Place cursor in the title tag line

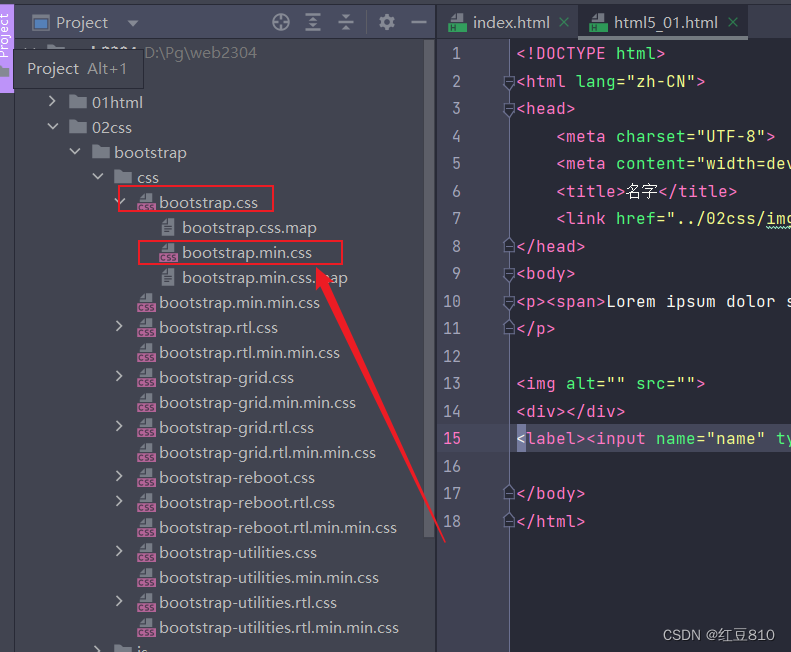(646, 191)
